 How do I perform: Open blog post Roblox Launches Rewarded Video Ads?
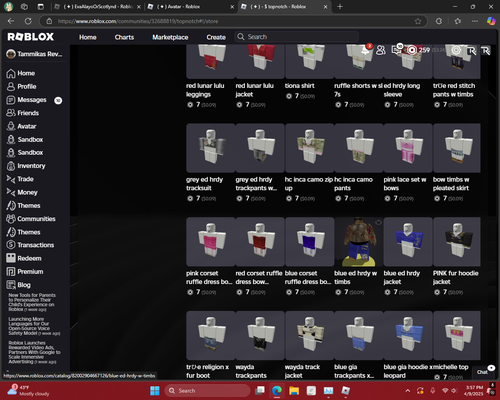34,352
